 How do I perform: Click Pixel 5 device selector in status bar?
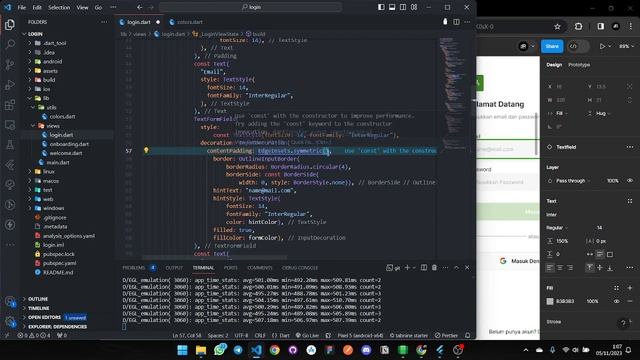[x=360, y=336]
